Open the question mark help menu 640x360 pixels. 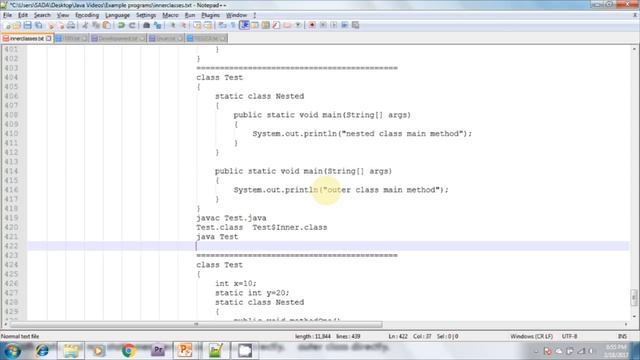254,15
